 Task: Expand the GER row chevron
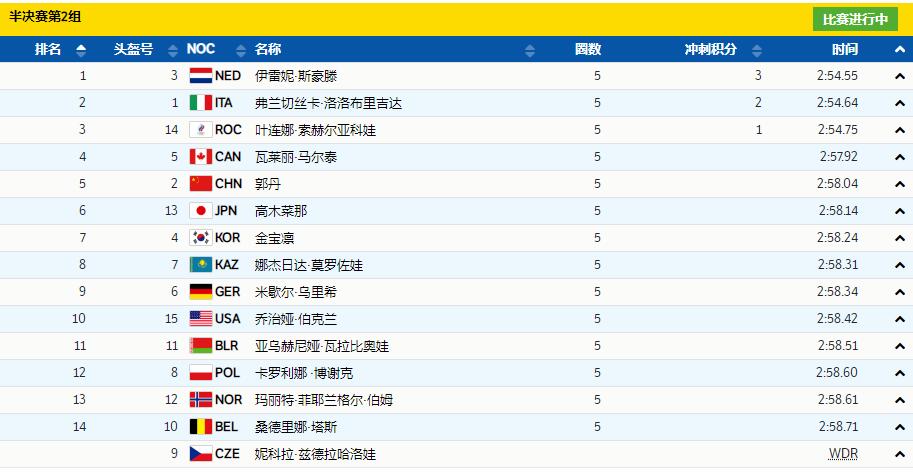tap(900, 292)
